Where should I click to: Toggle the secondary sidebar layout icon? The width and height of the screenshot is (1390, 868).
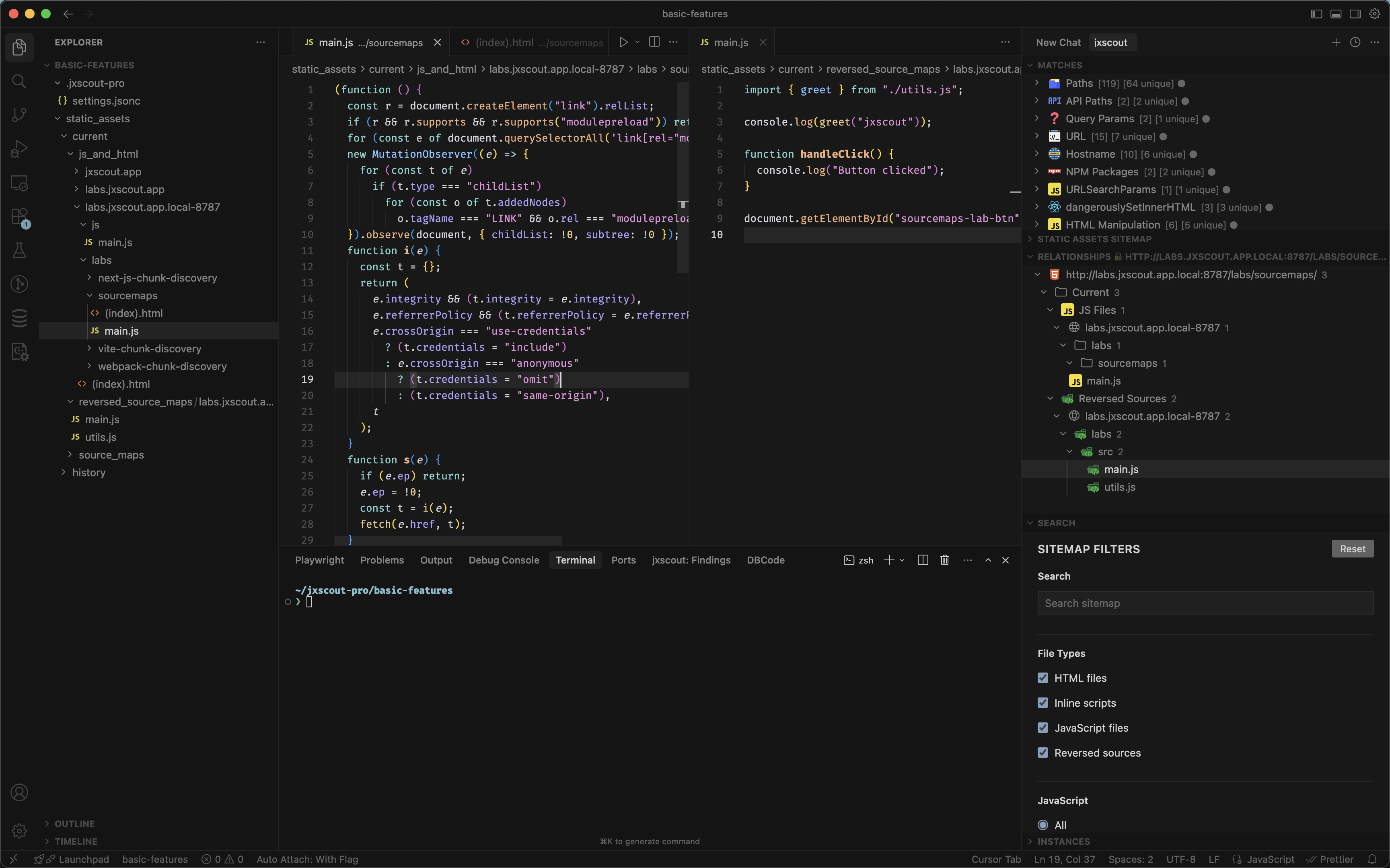(1355, 14)
